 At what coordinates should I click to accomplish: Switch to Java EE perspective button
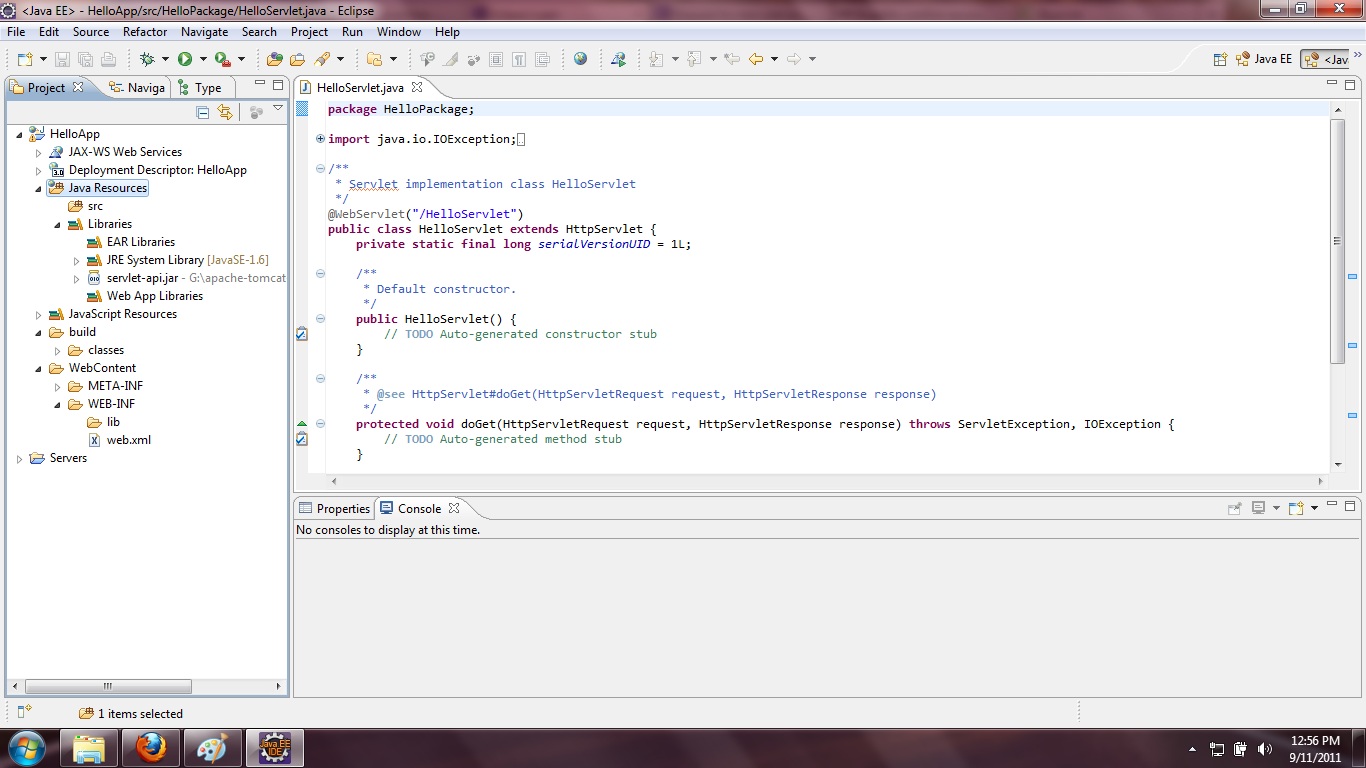click(1264, 59)
